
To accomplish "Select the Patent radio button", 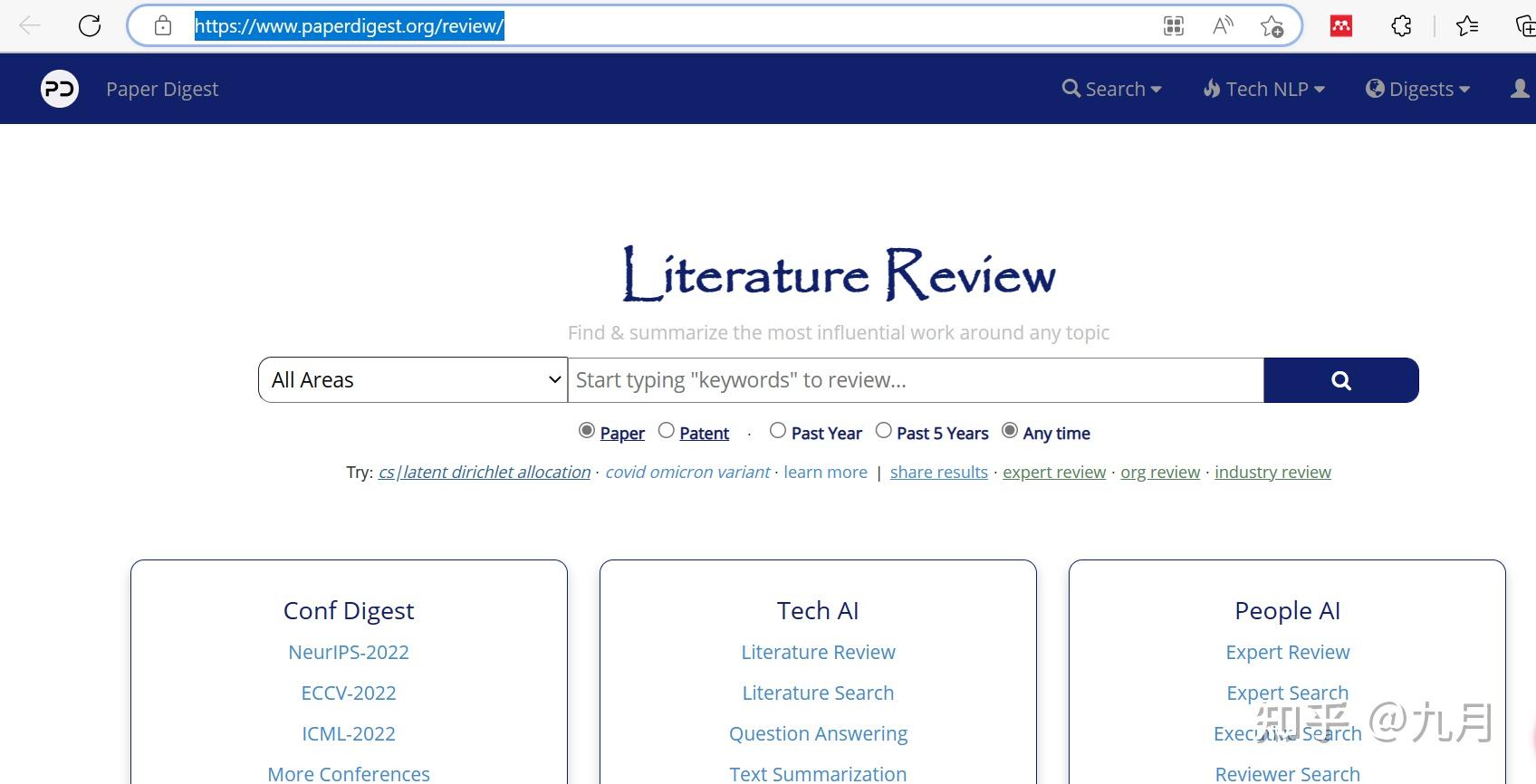I will (x=667, y=431).
